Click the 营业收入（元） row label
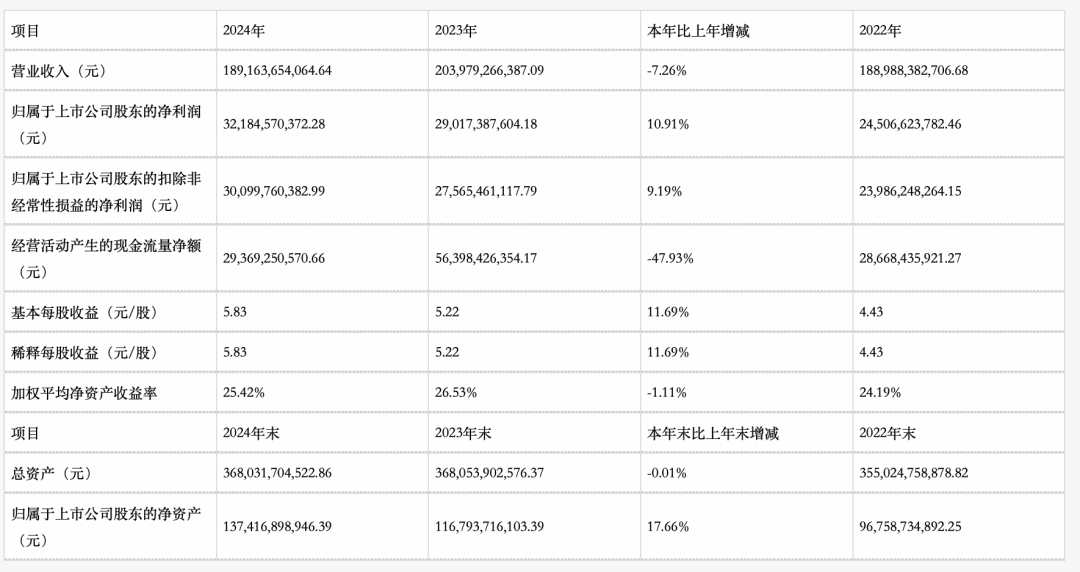Image resolution: width=1080 pixels, height=572 pixels. point(58,71)
